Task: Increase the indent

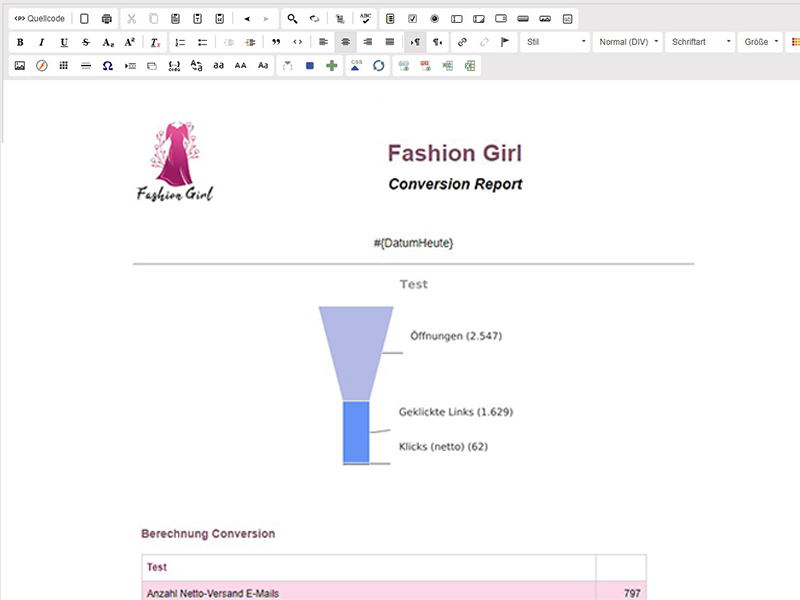Action: [x=250, y=42]
